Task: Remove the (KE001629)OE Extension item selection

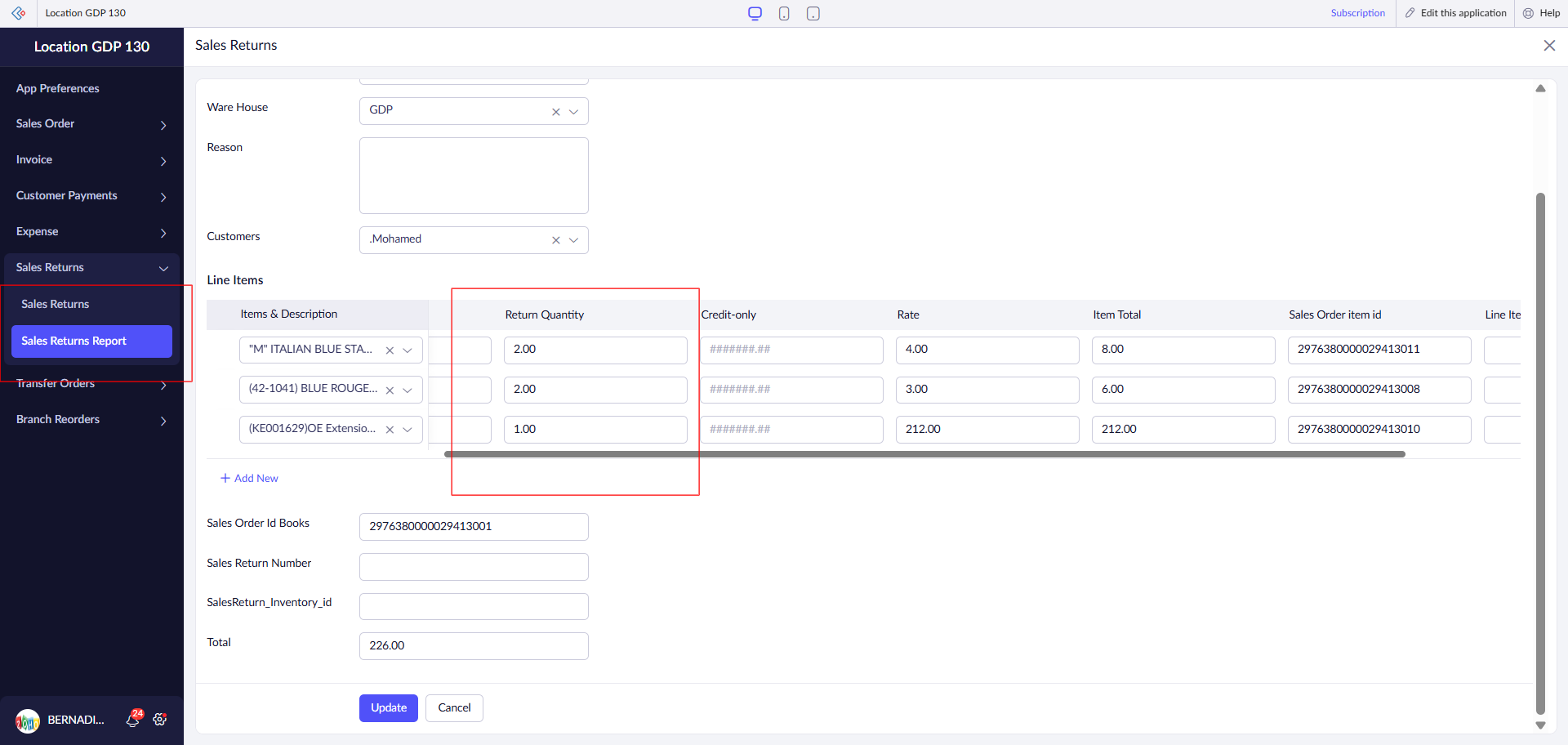Action: click(x=390, y=430)
